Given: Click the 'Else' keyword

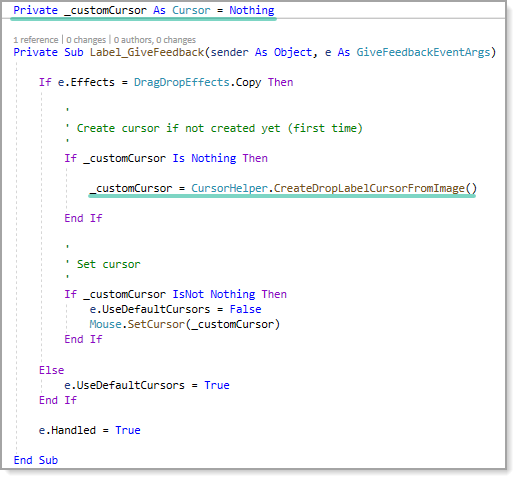Looking at the screenshot, I should [x=51, y=370].
